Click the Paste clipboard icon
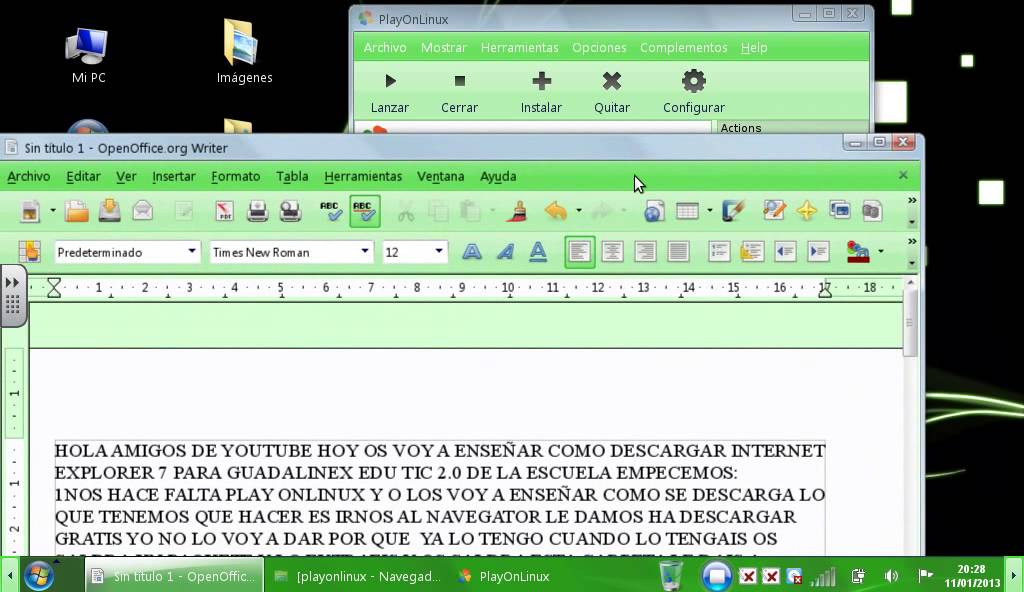This screenshot has height=592, width=1024. 470,211
